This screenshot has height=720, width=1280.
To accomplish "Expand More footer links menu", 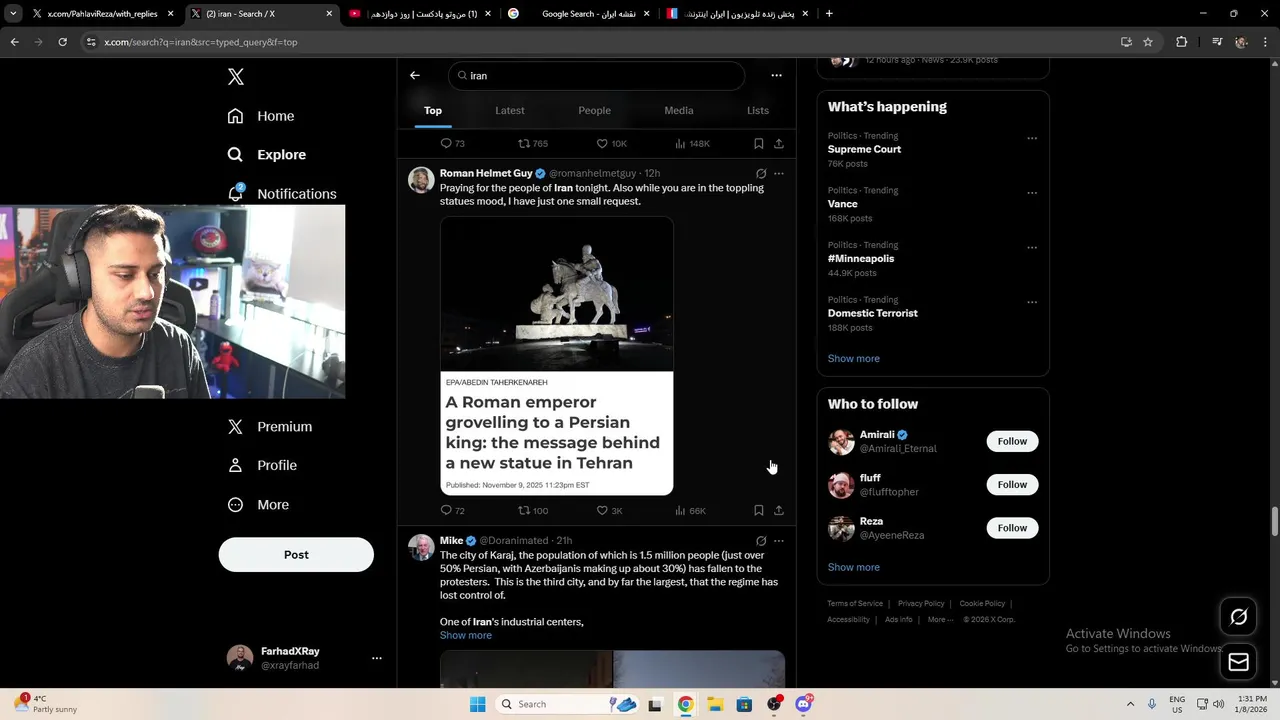I will point(940,620).
